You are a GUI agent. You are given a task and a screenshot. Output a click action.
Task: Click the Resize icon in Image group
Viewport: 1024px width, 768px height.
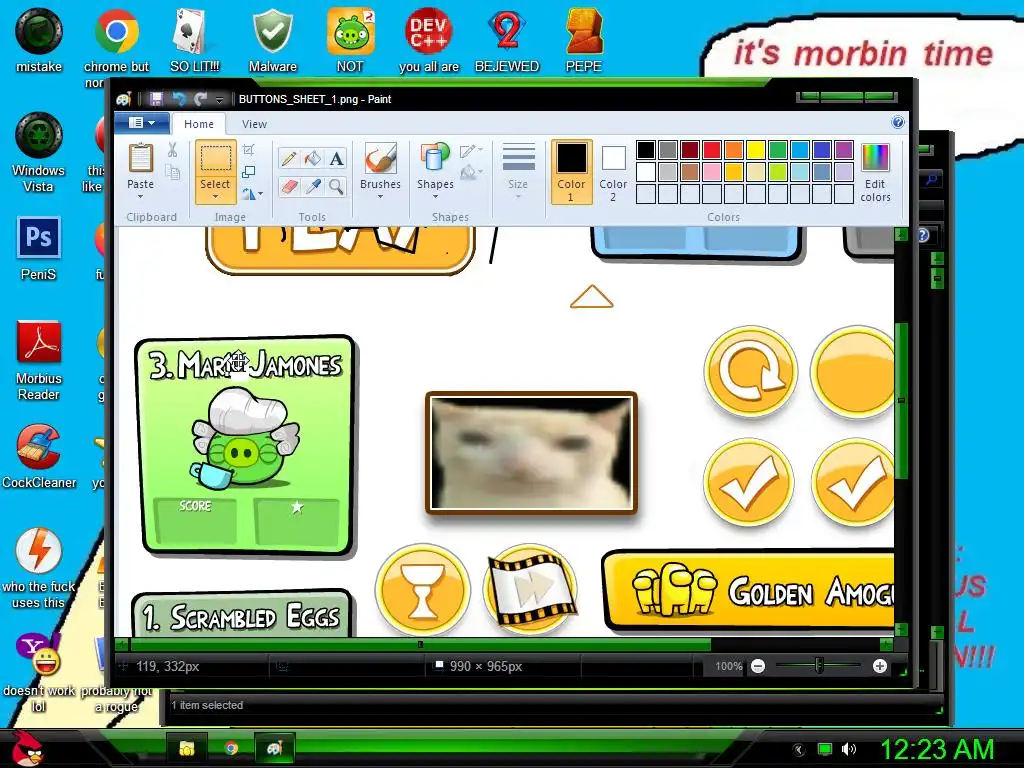[x=249, y=172]
